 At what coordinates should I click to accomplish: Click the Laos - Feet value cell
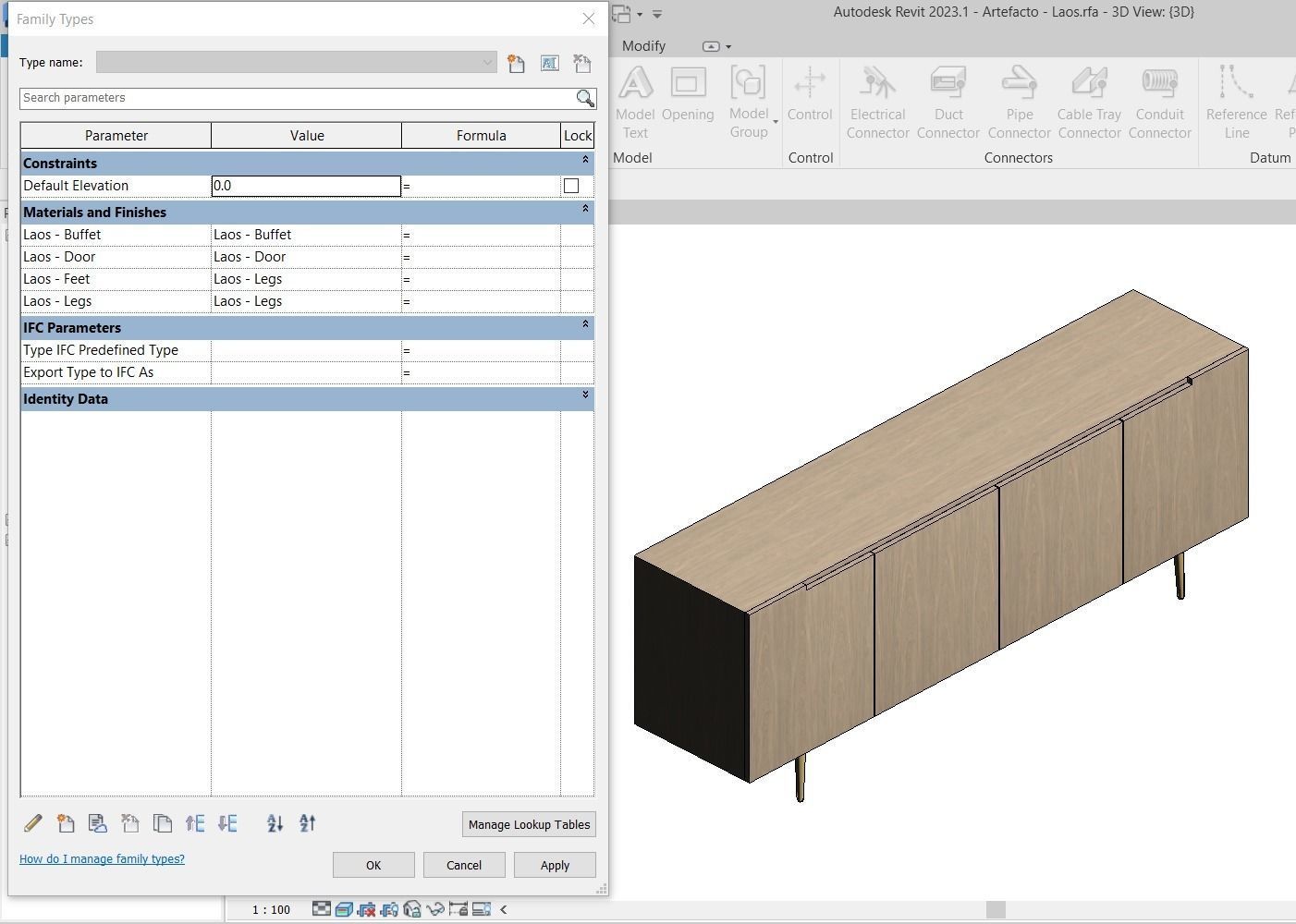[x=306, y=279]
